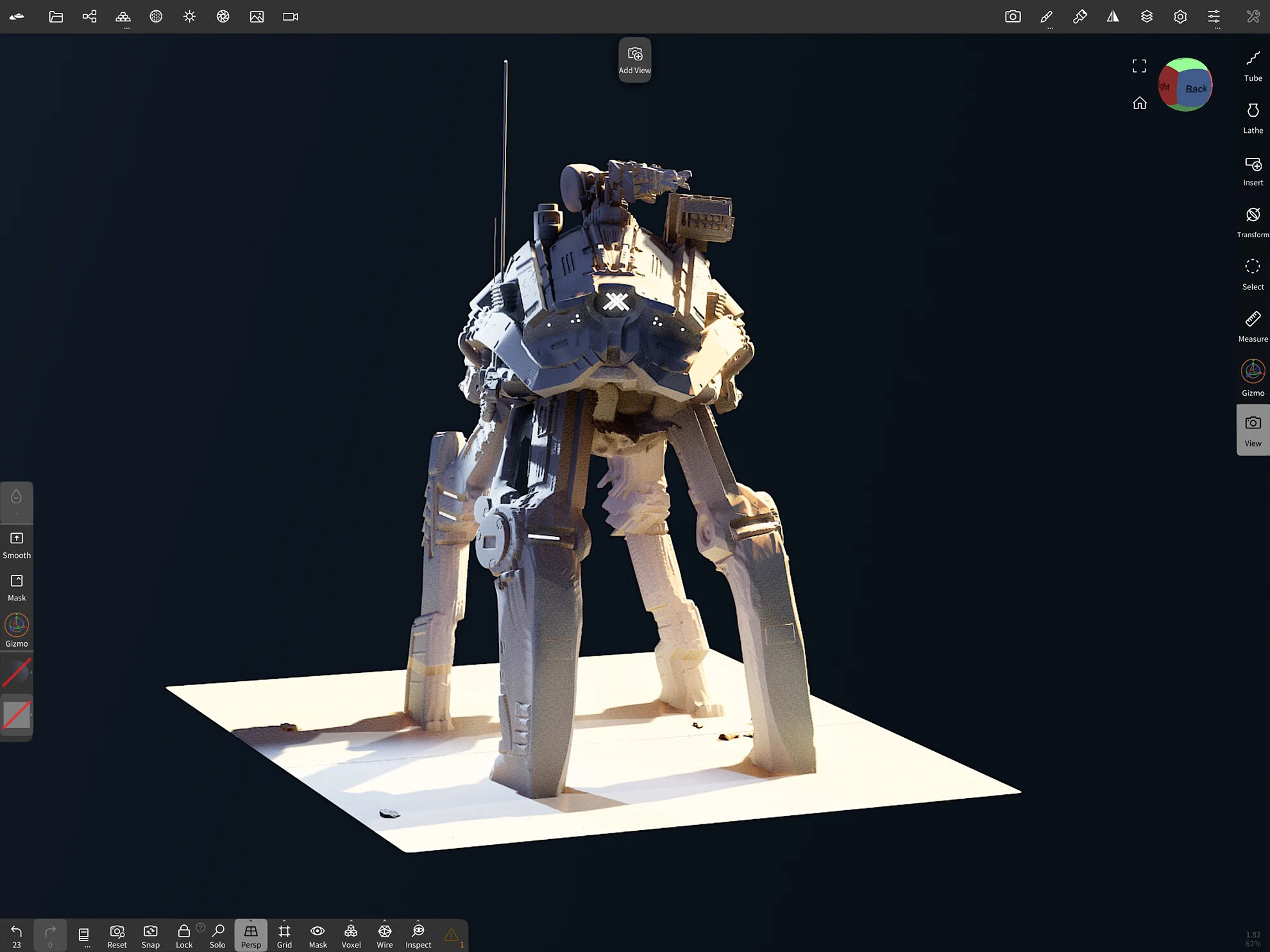The image size is (1270, 952).
Task: Click the Reset camera button
Action: coord(117,935)
